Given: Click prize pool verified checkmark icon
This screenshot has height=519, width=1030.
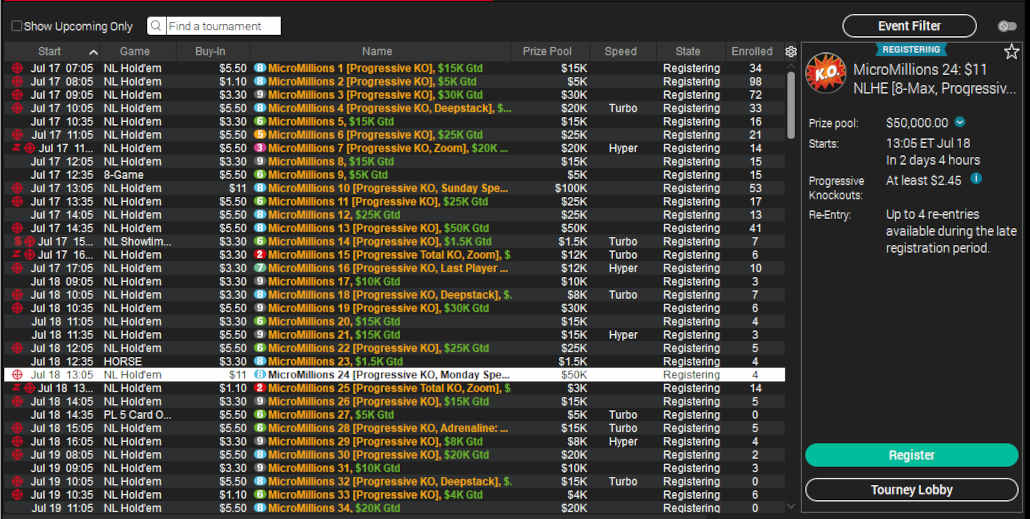Looking at the screenshot, I should click(x=960, y=122).
